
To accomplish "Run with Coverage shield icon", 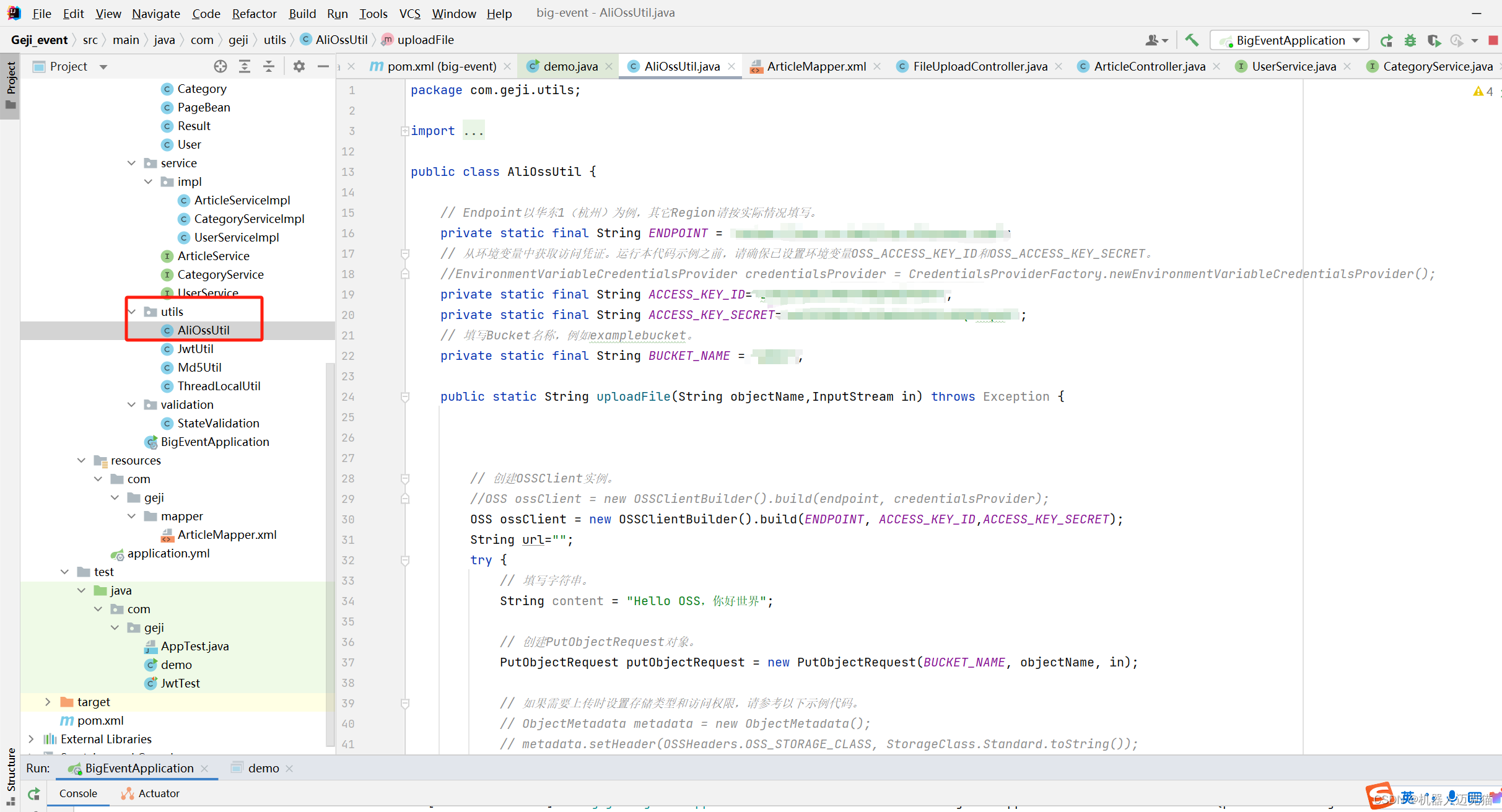I will (1433, 40).
